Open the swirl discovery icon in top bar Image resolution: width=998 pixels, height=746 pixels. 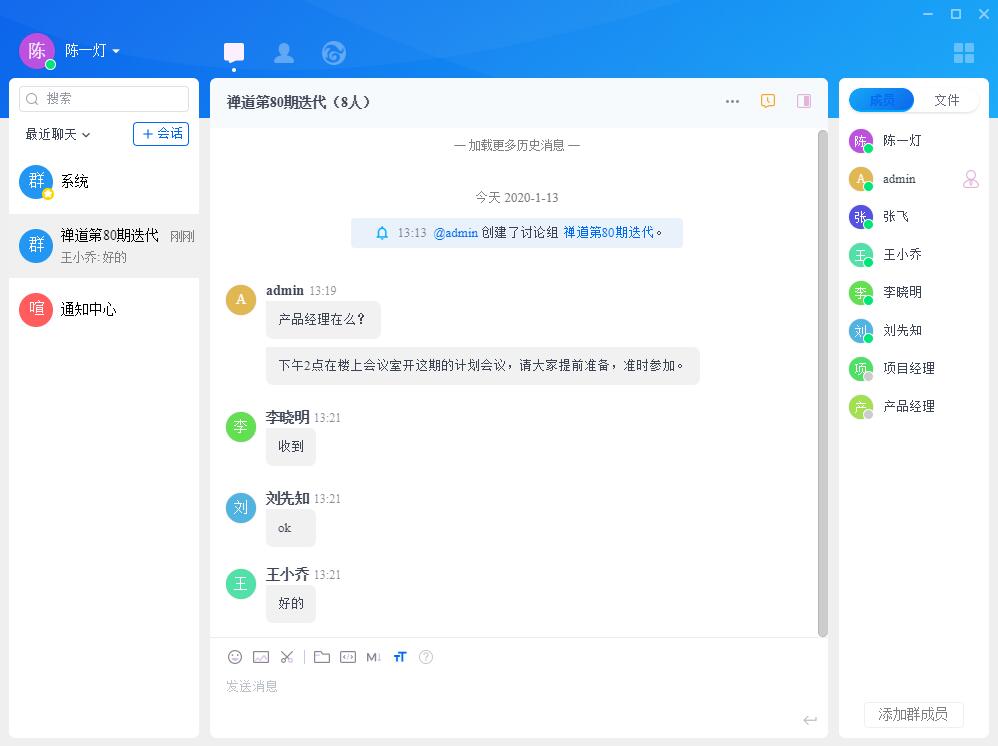[x=334, y=53]
